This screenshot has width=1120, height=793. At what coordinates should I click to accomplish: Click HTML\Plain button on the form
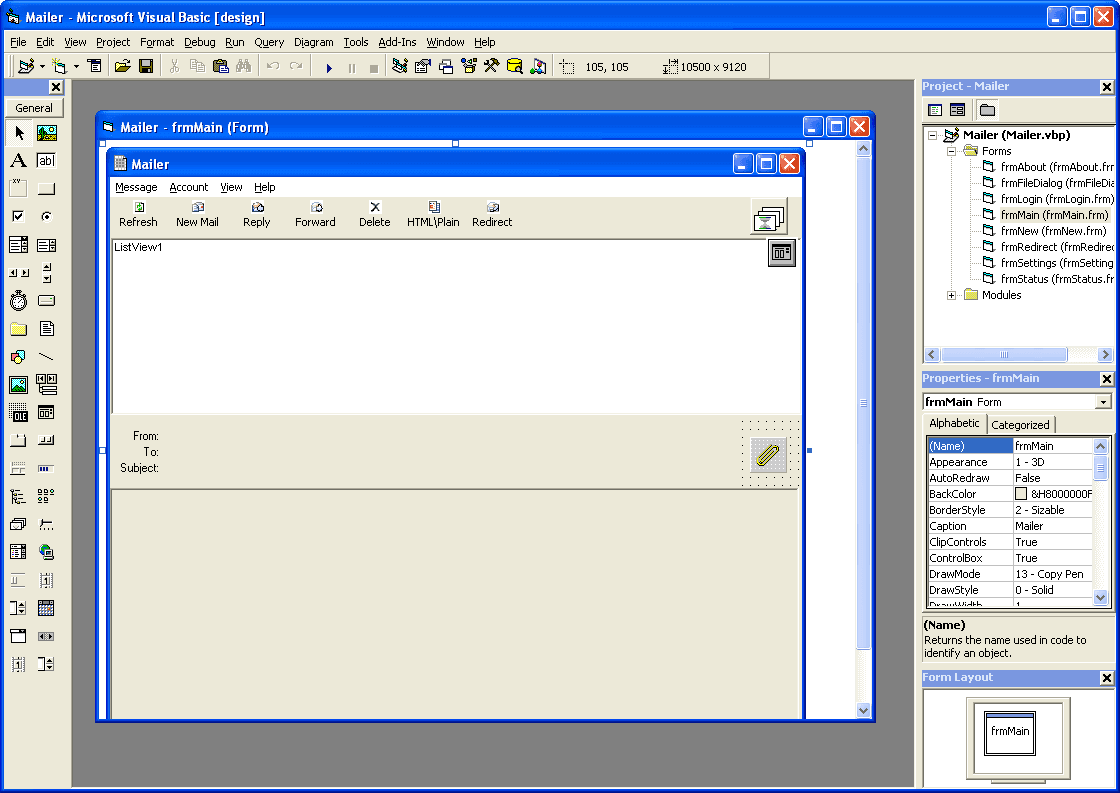434,214
